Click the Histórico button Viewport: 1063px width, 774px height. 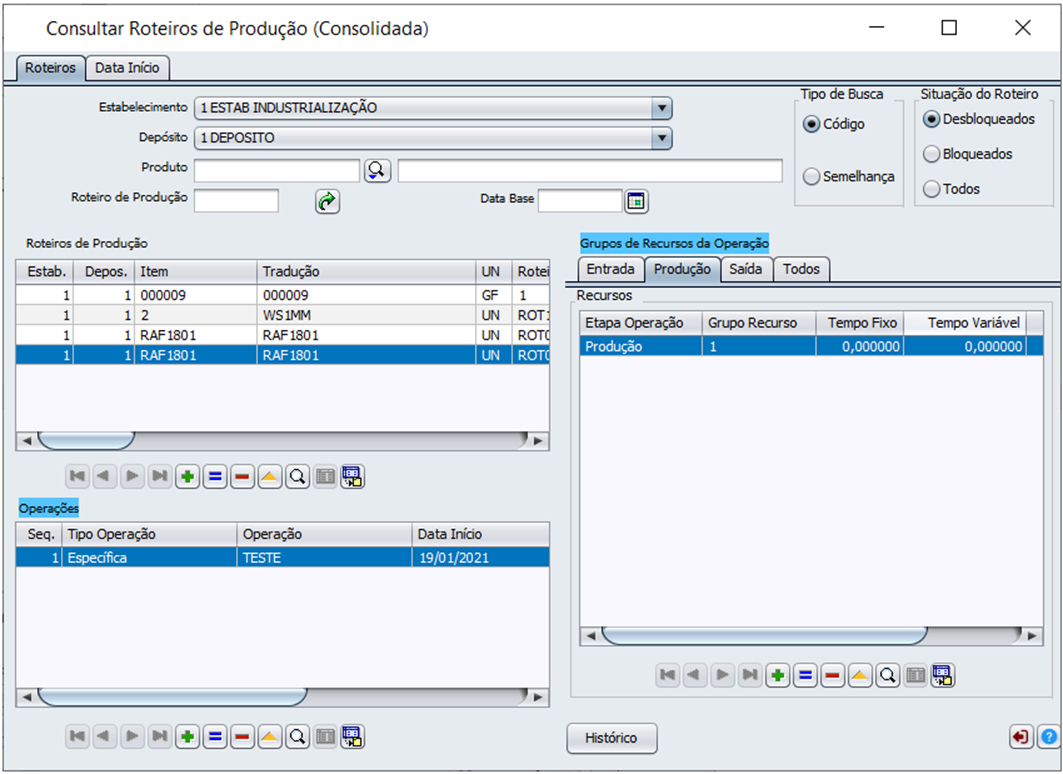[611, 738]
